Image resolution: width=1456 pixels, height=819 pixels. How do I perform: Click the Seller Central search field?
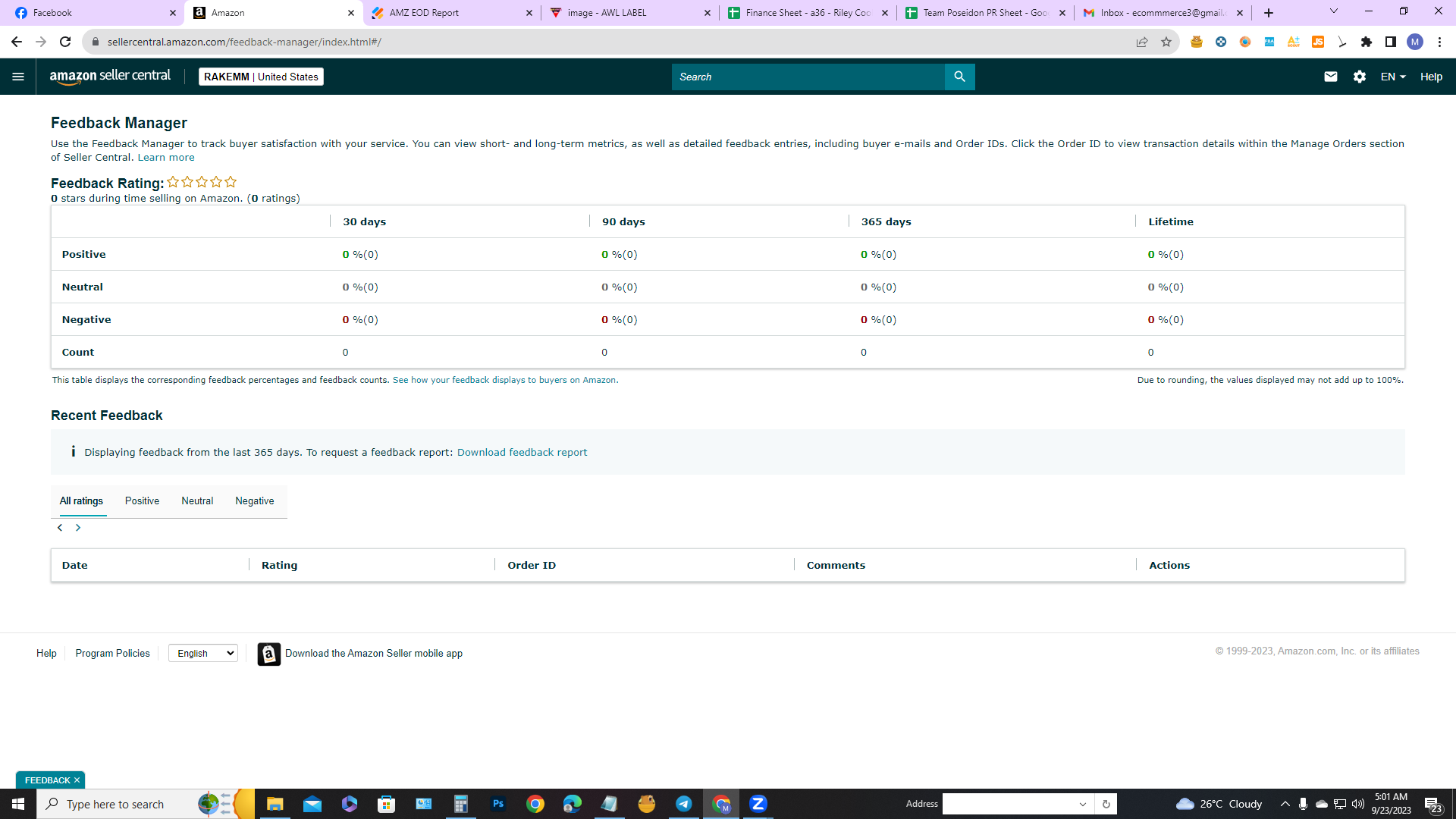(x=808, y=77)
